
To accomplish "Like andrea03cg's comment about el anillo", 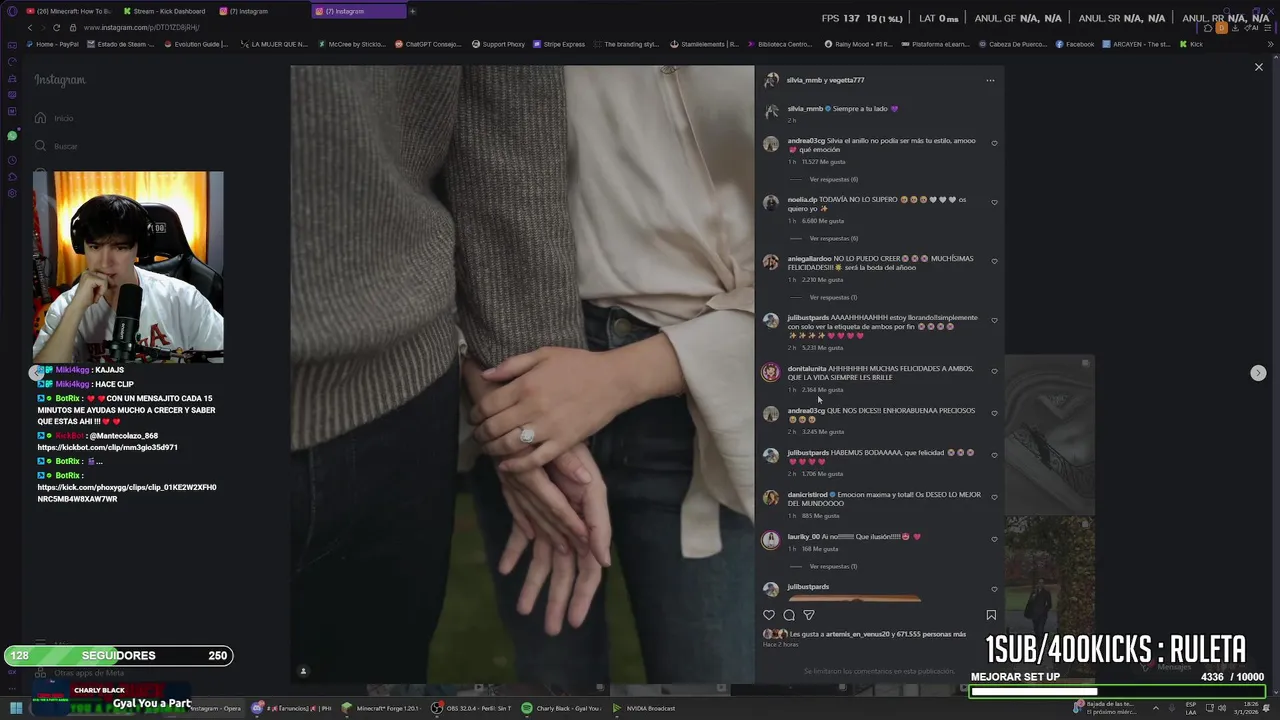I will pyautogui.click(x=994, y=143).
